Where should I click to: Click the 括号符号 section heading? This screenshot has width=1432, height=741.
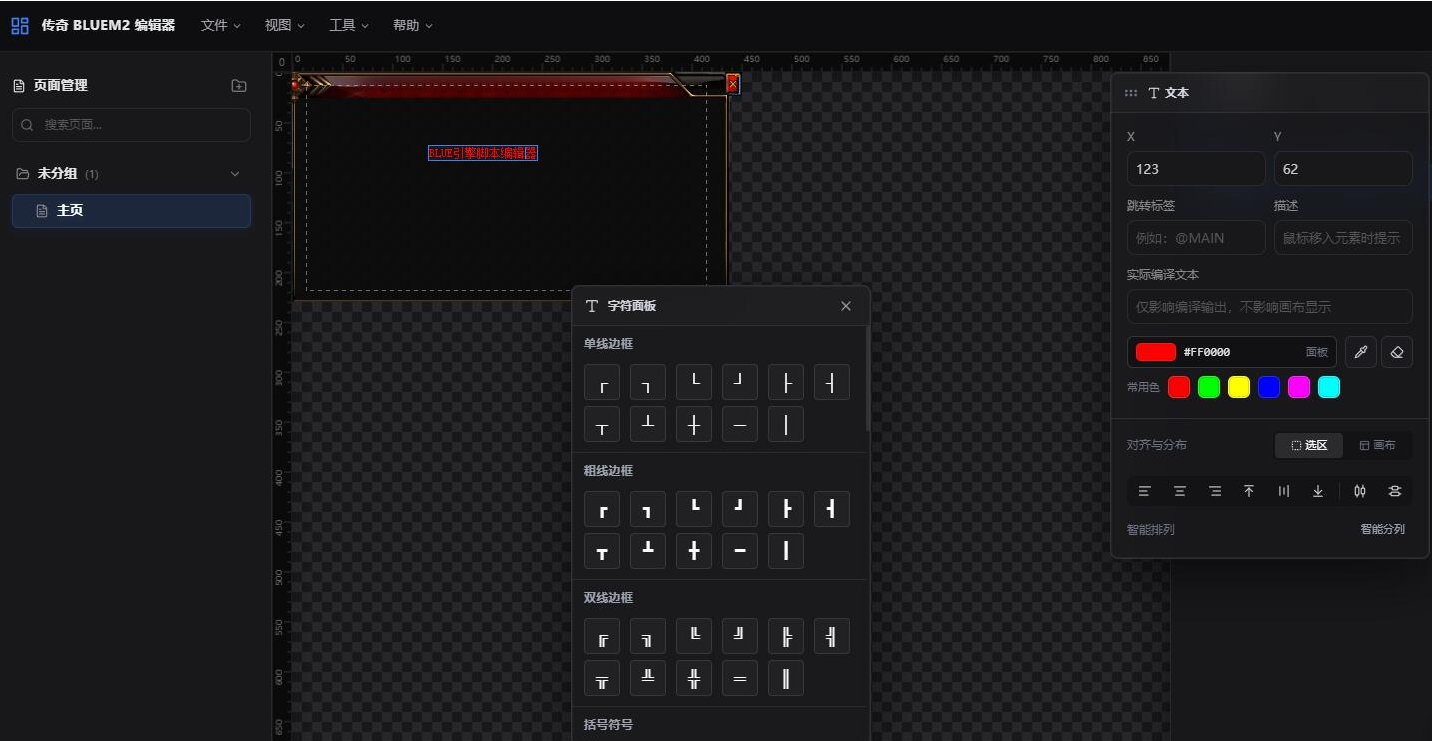pyautogui.click(x=608, y=725)
